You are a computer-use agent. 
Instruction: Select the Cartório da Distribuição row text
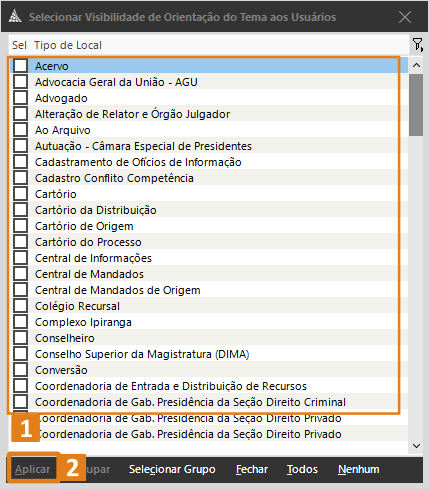coord(96,210)
